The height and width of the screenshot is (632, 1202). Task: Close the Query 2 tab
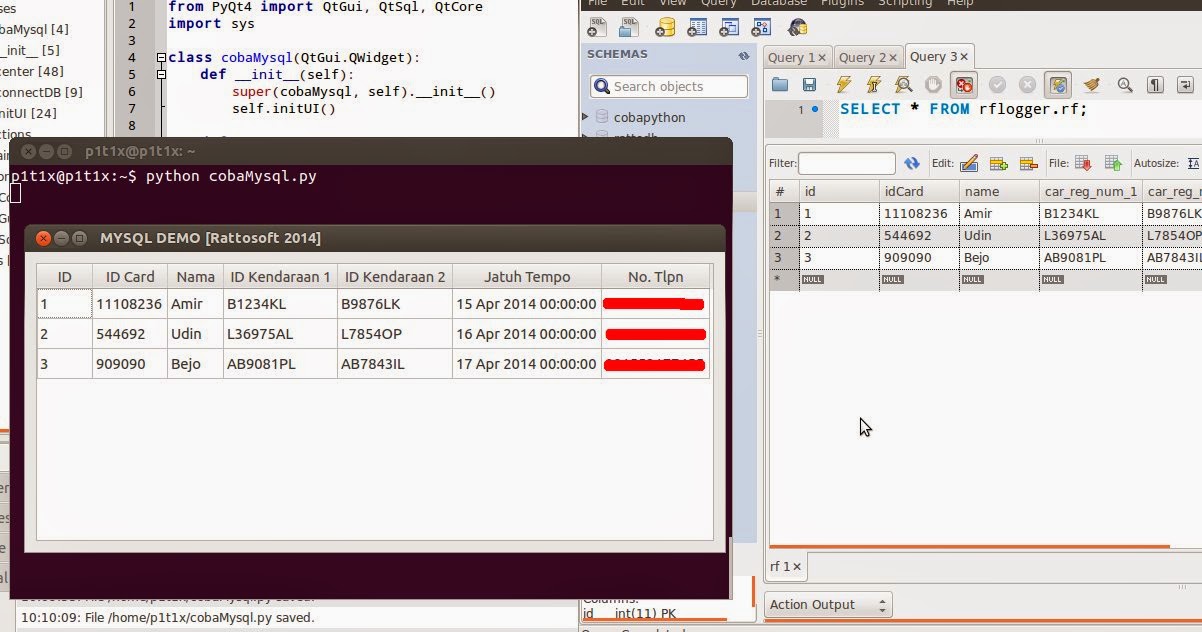point(893,58)
